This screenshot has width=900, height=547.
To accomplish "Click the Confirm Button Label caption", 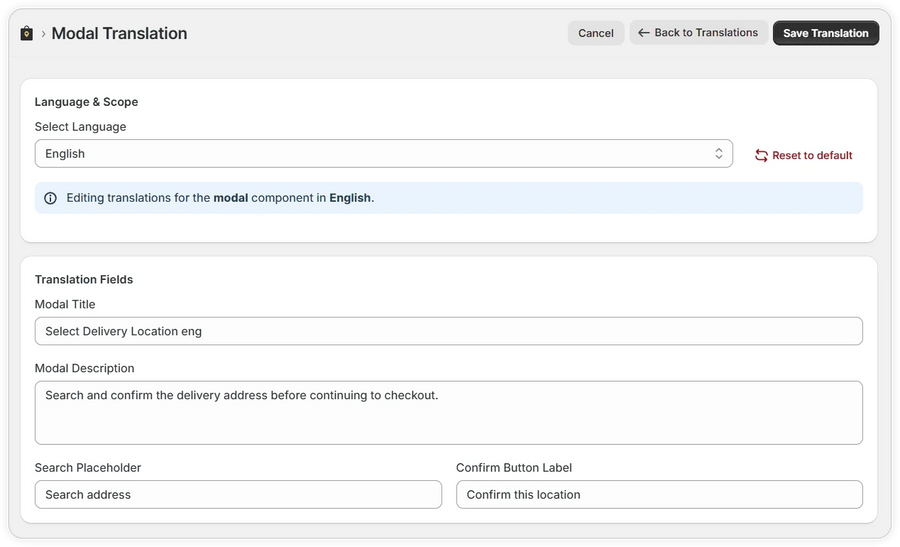I will (514, 468).
